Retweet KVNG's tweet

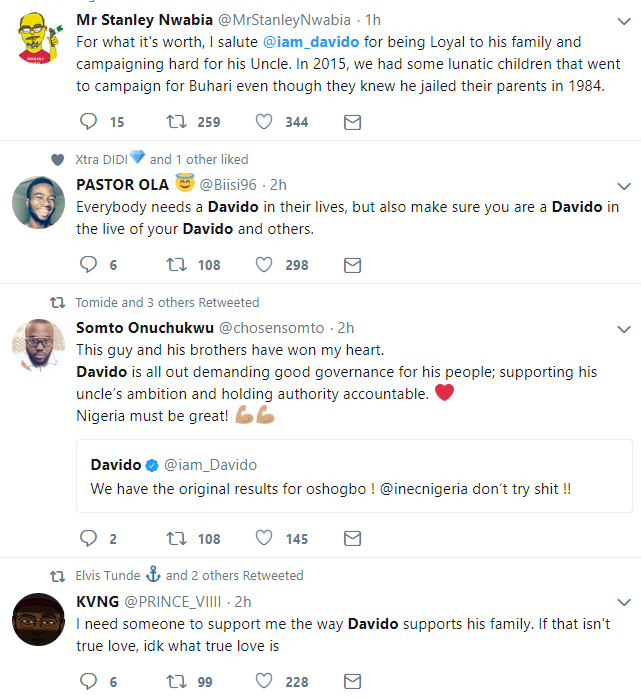[x=175, y=682]
